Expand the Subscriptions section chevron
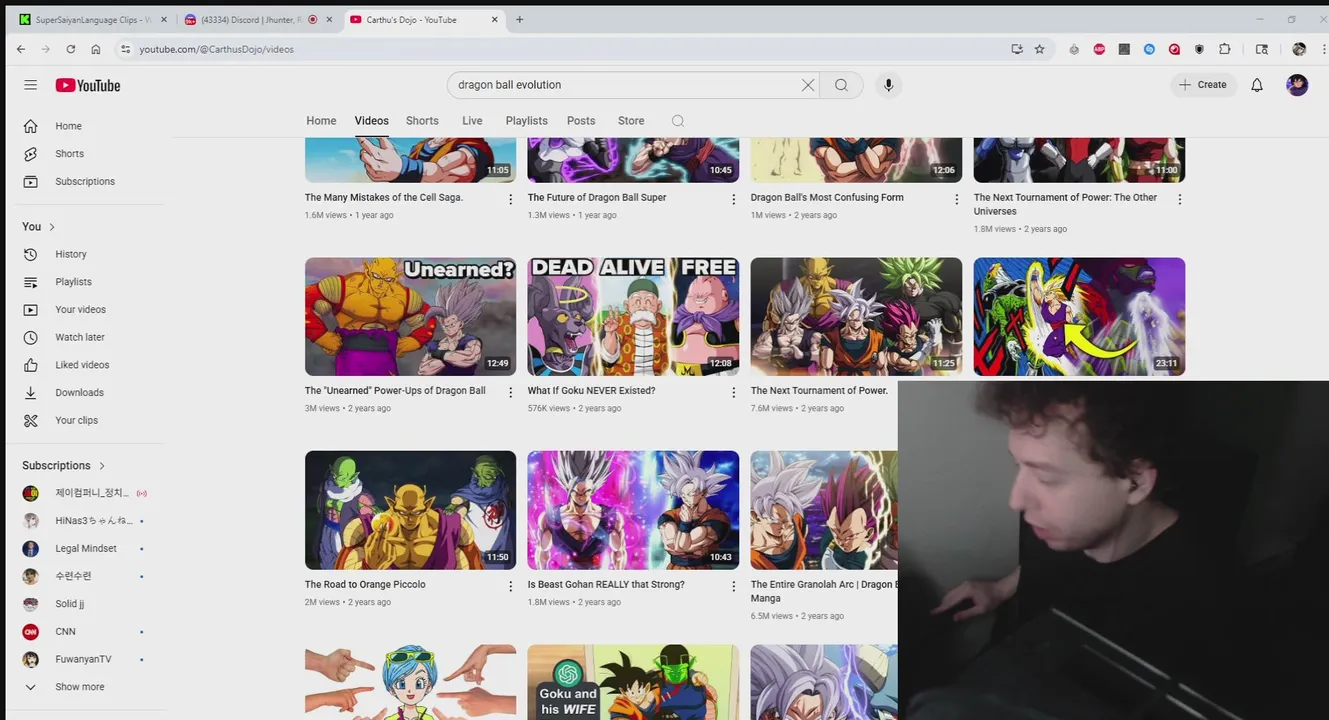 [x=102, y=466]
